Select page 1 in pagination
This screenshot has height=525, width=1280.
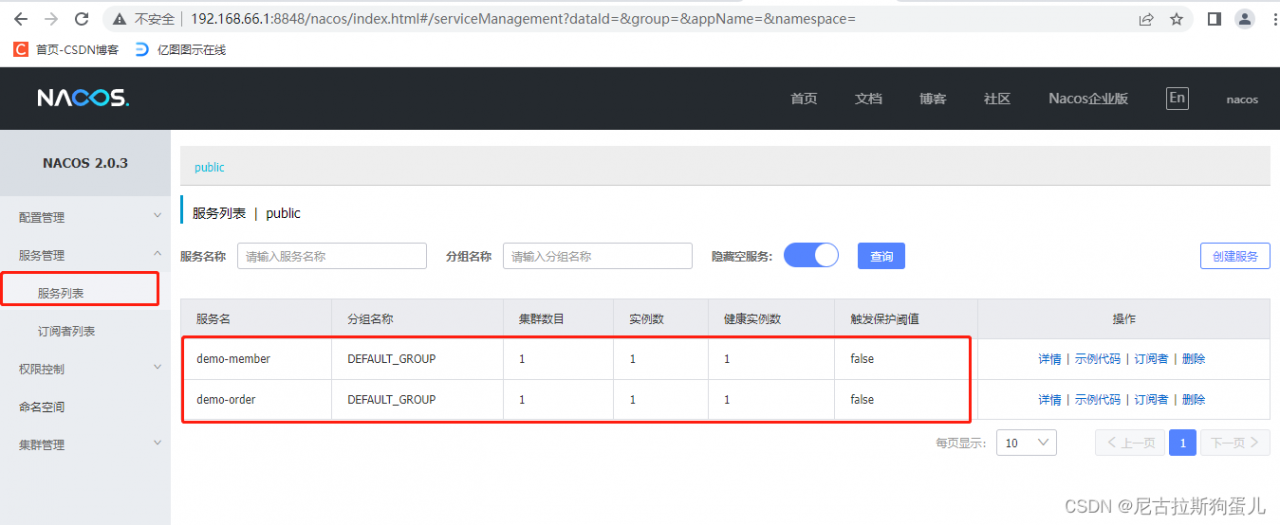point(1183,443)
